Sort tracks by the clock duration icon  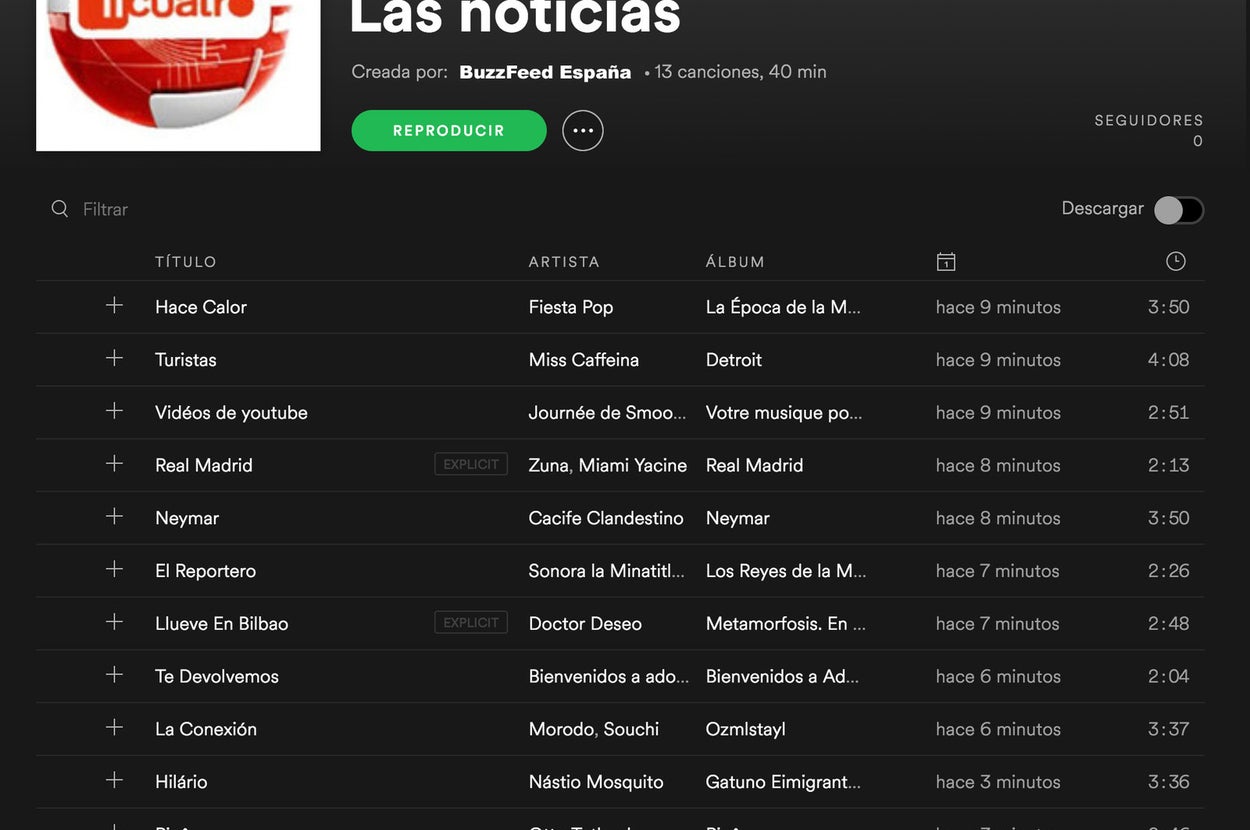[x=1176, y=261]
